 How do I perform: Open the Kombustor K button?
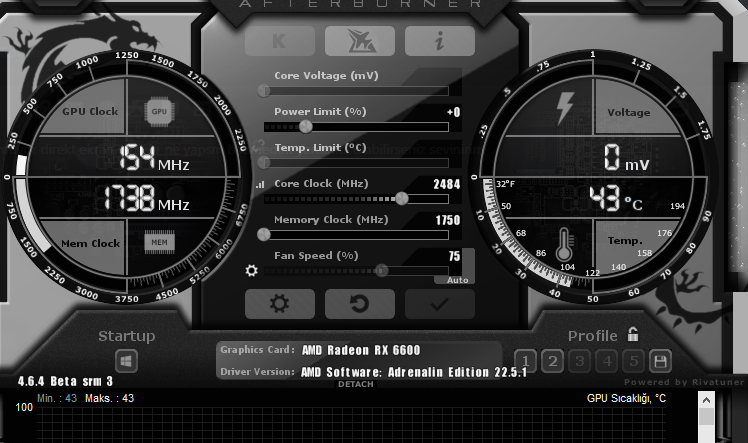point(280,41)
